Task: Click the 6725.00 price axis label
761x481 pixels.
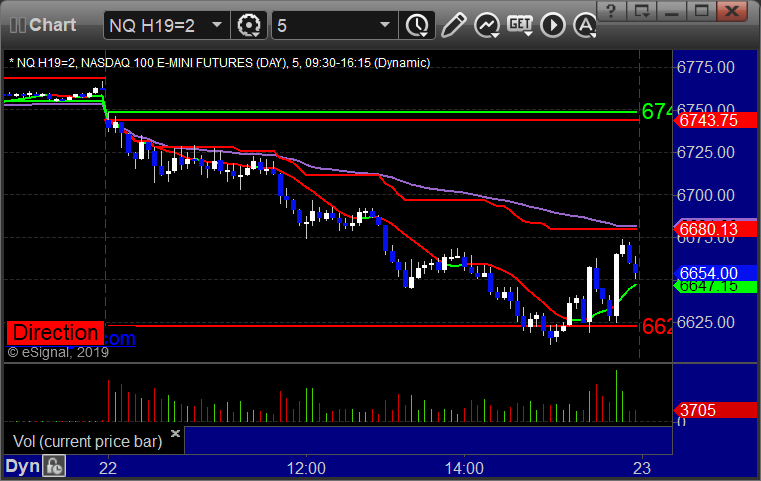Action: point(706,152)
